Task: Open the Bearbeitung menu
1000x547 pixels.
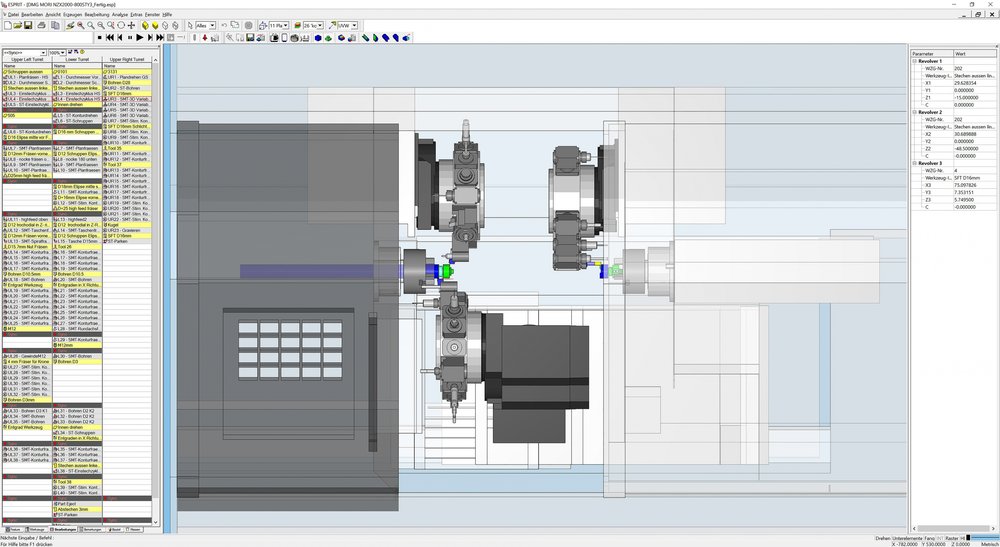Action: [97, 14]
